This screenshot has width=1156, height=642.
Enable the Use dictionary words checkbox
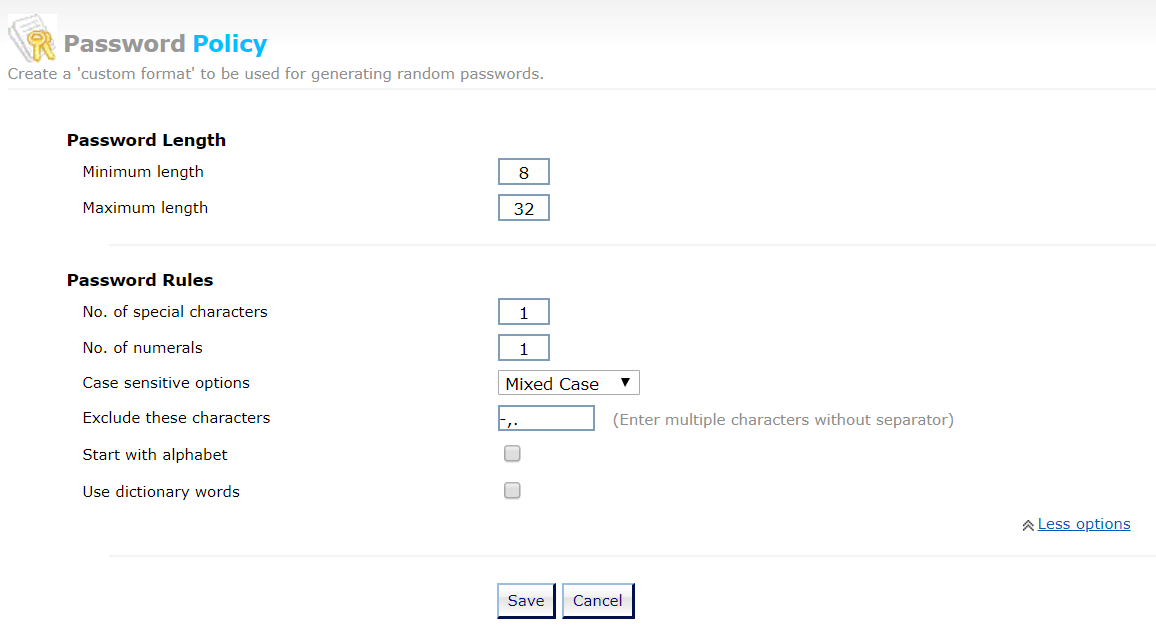(512, 490)
